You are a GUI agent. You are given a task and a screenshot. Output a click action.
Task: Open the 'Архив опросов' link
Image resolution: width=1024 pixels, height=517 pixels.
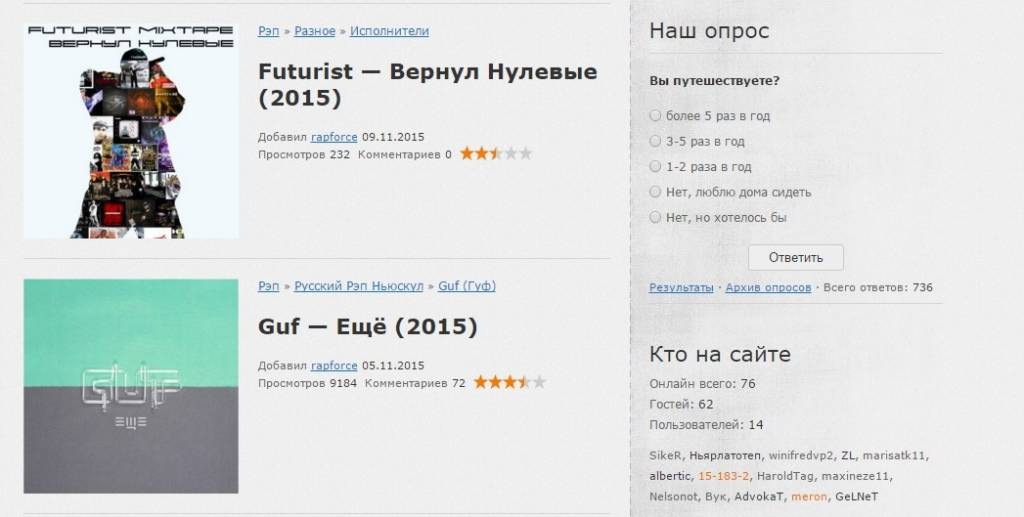coord(768,287)
